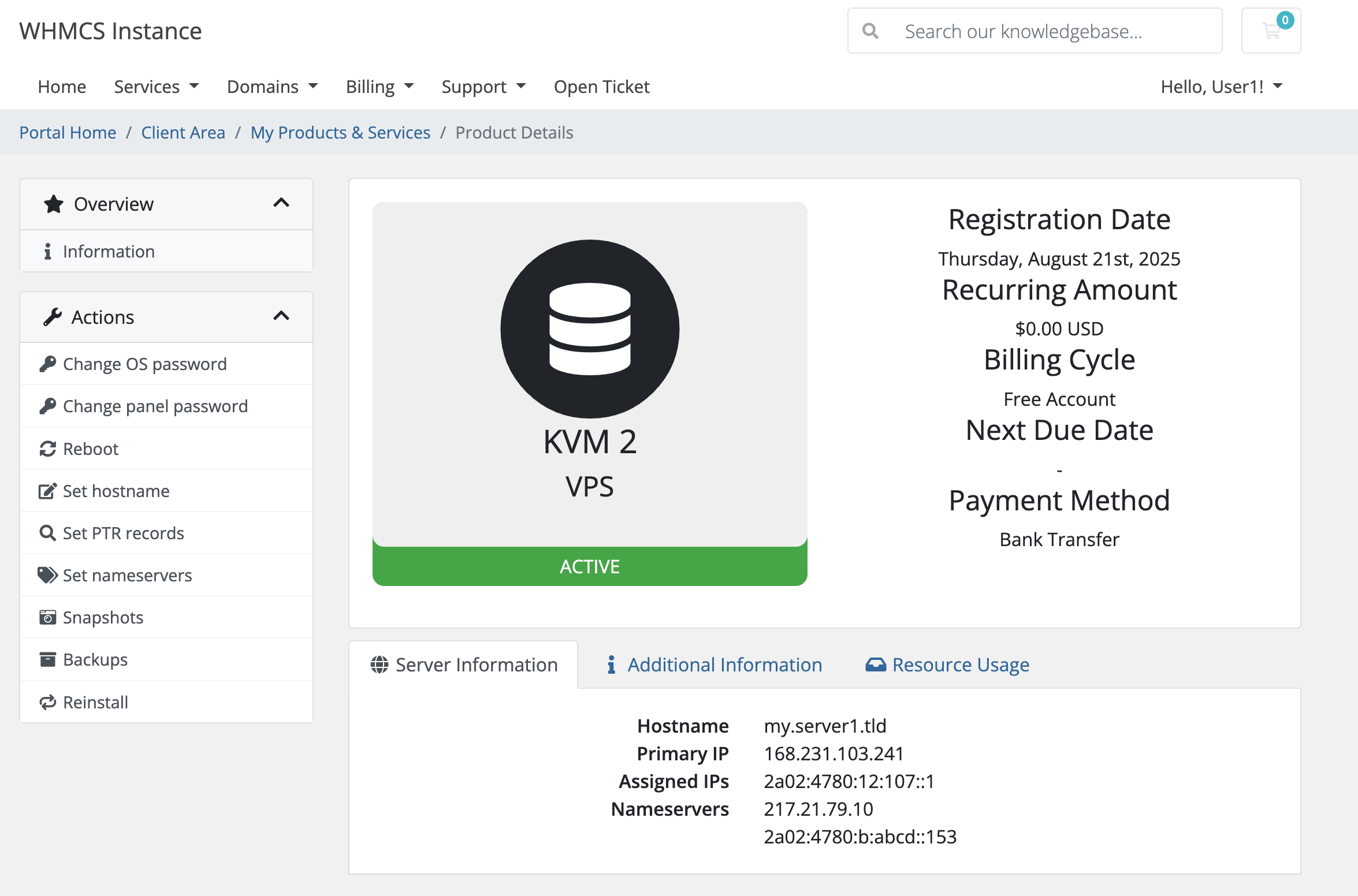Switch to the Additional Information tab
The height and width of the screenshot is (896, 1358).
coord(713,664)
